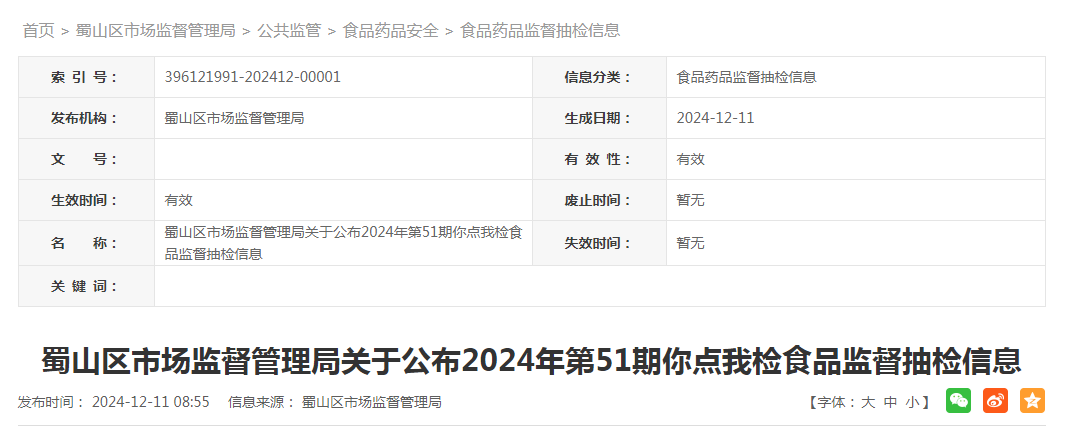Select index number 396121991-202412-00001
Screen dimensions: 1067x434
coord(252,78)
